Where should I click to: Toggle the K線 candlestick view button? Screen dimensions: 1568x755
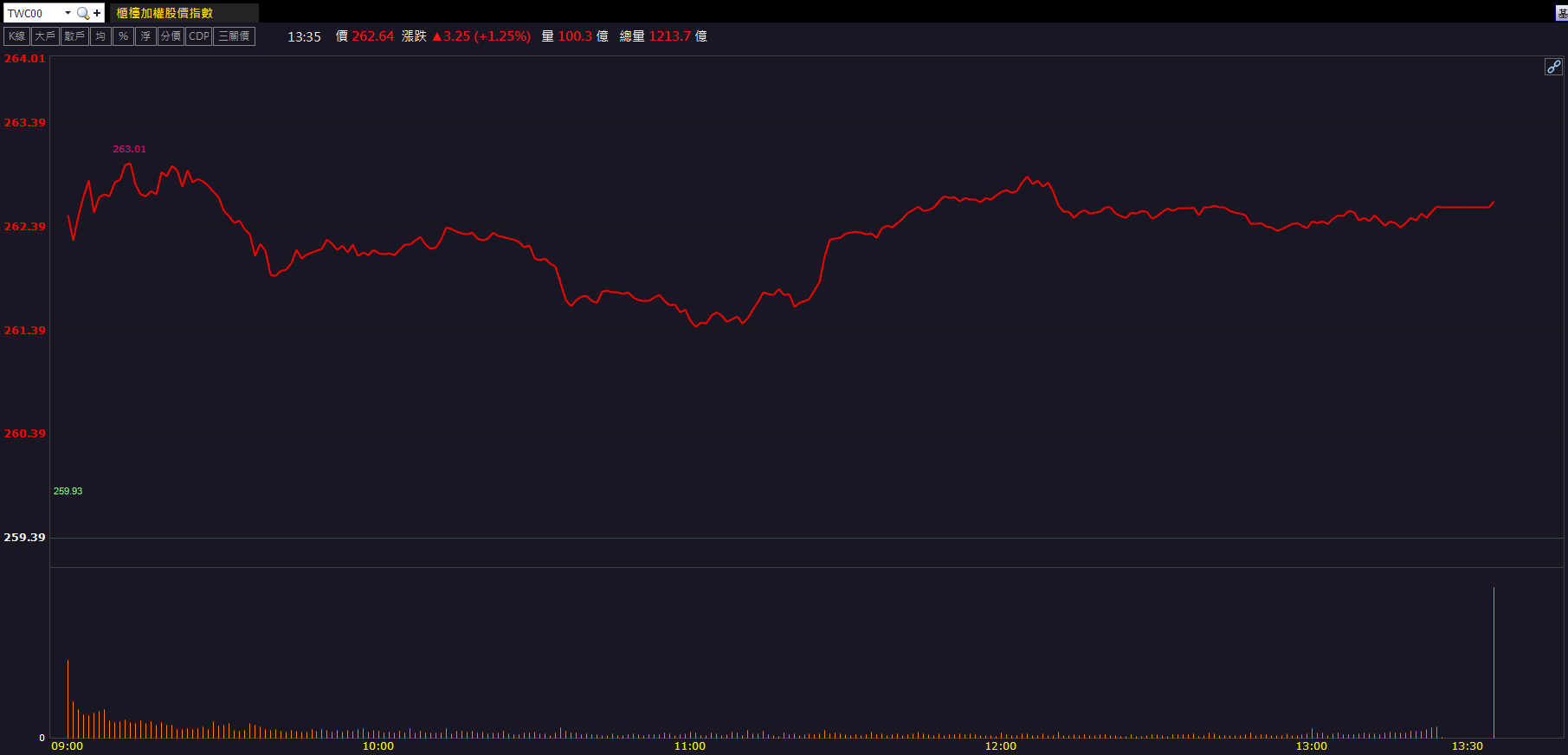click(17, 36)
